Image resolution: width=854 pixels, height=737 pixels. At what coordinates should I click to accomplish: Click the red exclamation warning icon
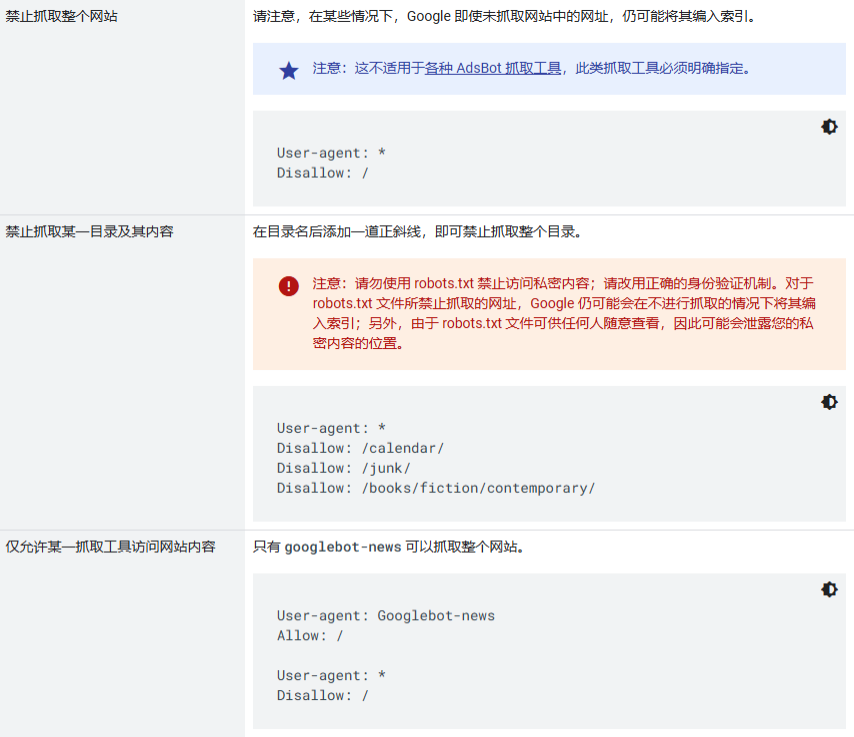289,286
